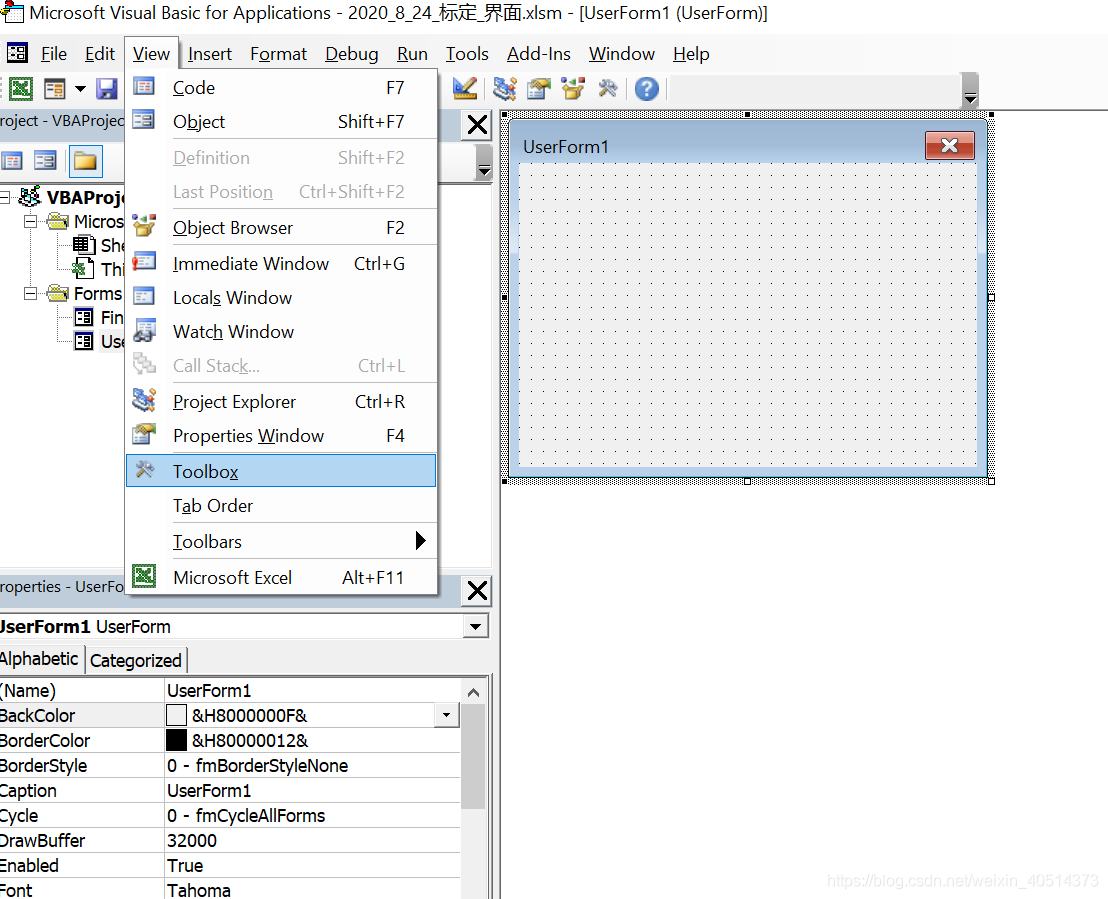Click Object Browser icon in toolbar
The height and width of the screenshot is (899, 1108).
573,89
